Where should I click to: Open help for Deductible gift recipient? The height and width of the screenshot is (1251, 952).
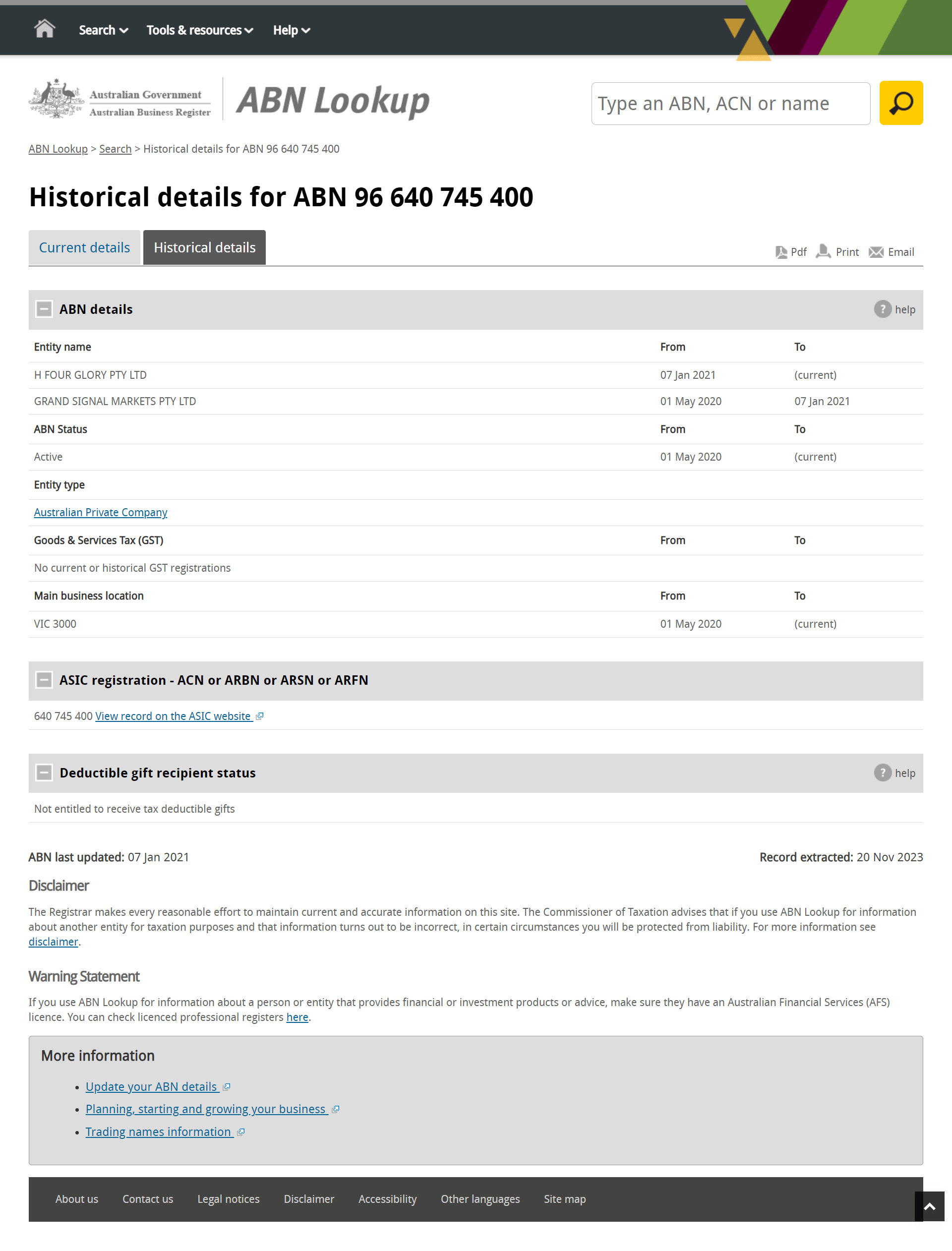[894, 773]
